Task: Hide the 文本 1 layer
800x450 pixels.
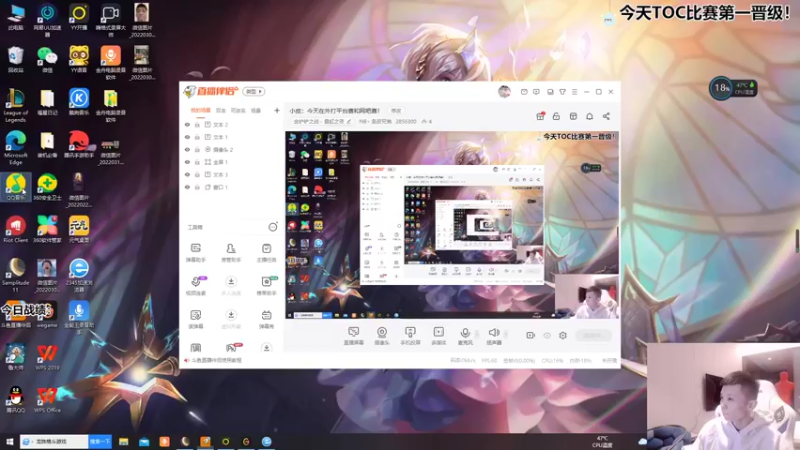Action: (x=187, y=137)
